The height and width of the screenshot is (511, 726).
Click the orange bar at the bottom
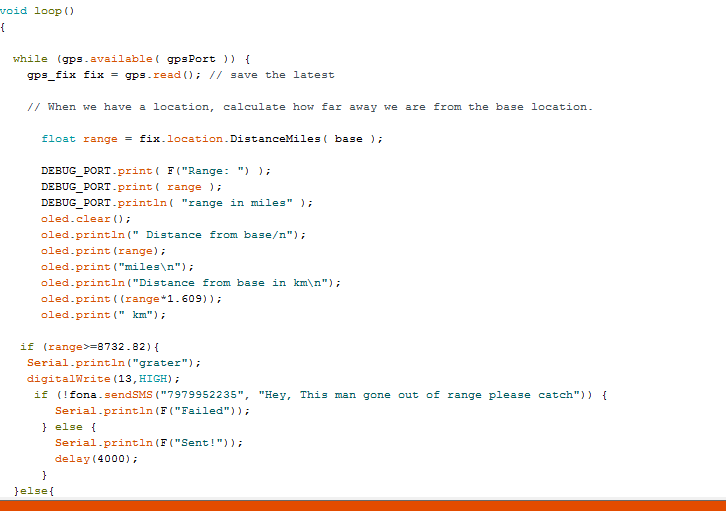363,505
